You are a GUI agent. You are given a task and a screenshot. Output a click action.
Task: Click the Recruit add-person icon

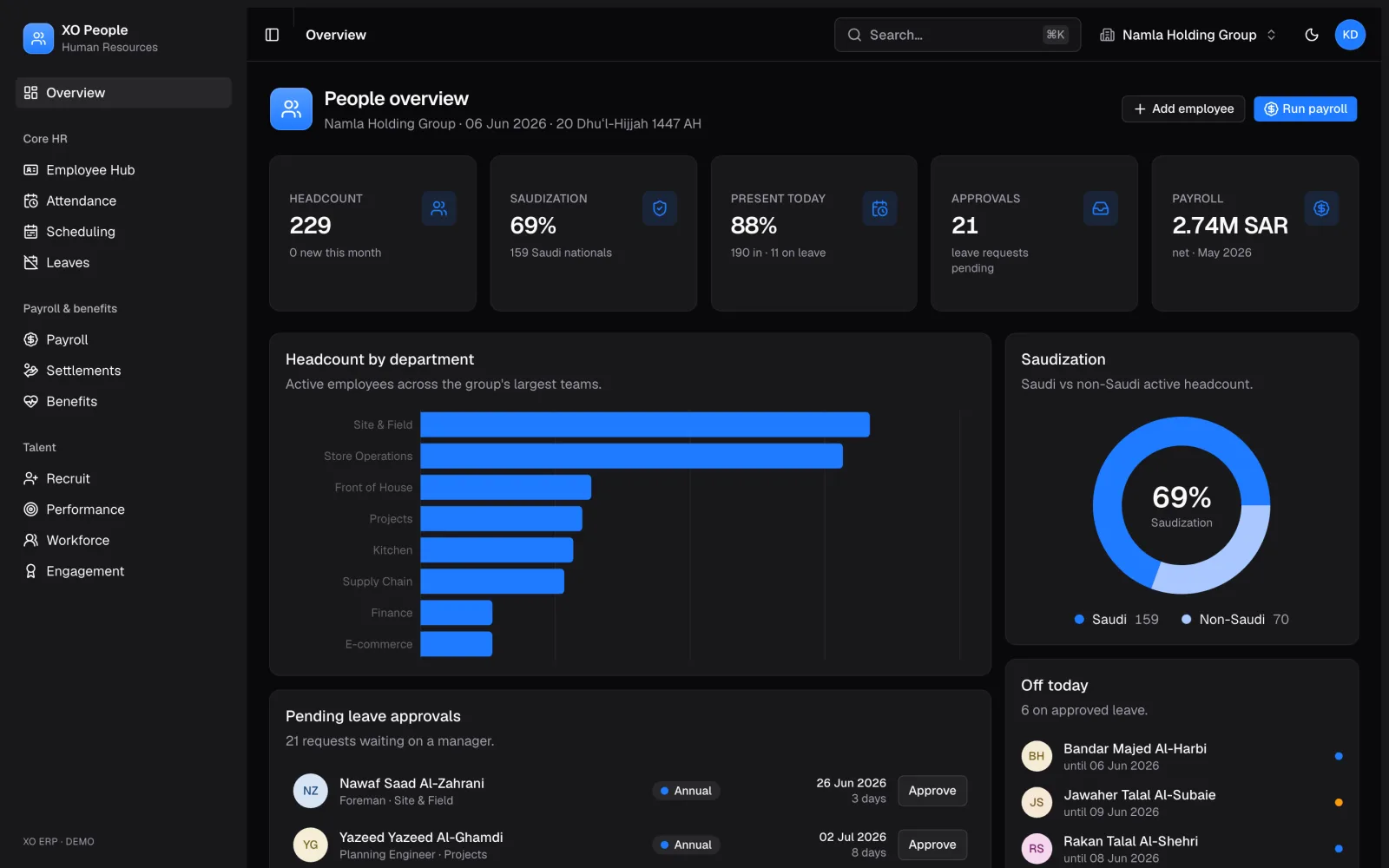tap(31, 478)
